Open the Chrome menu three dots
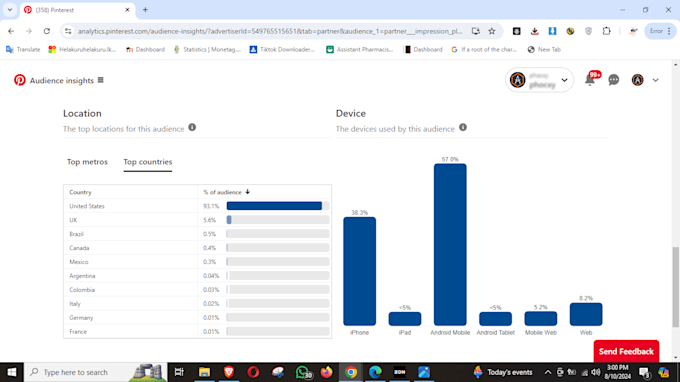Image resolution: width=680 pixels, height=382 pixels. click(x=669, y=31)
